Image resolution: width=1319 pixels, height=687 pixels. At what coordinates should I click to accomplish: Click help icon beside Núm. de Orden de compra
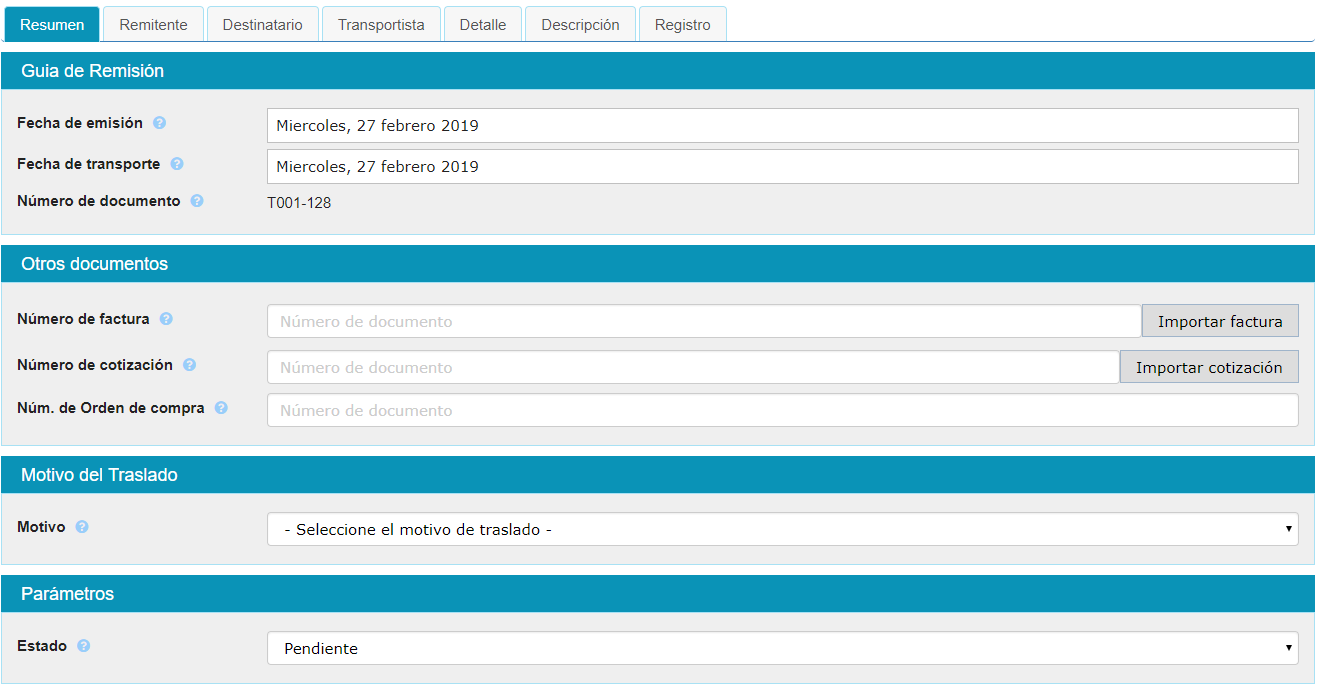tap(221, 408)
